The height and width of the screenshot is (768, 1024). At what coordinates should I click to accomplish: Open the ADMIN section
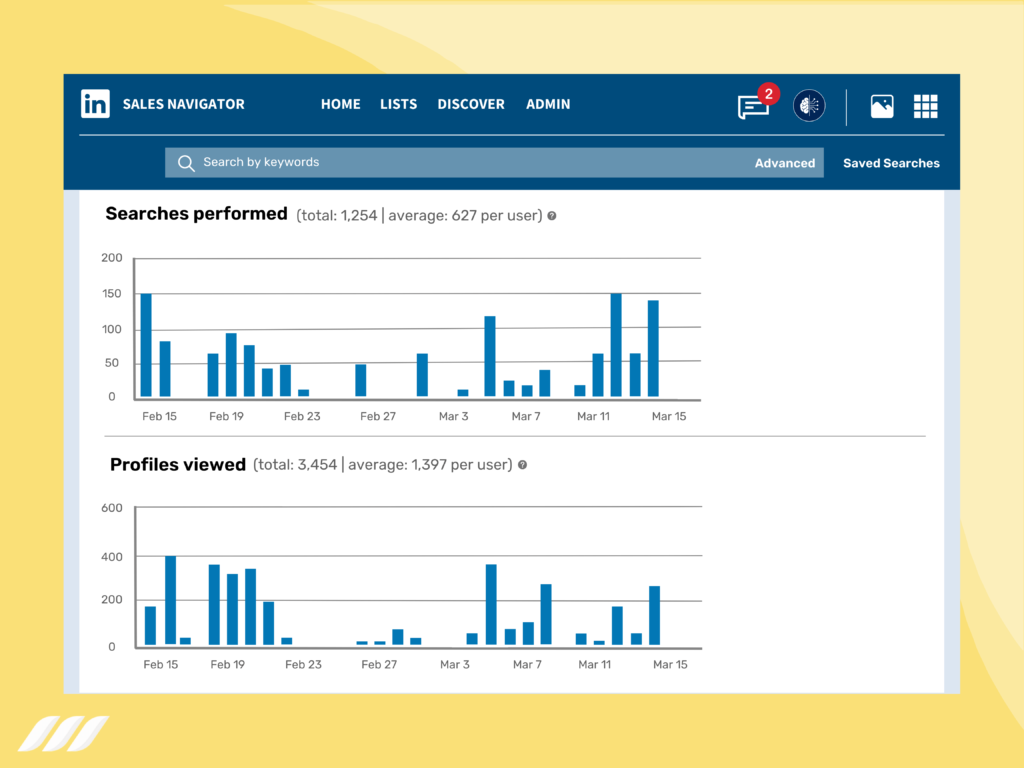tap(548, 104)
